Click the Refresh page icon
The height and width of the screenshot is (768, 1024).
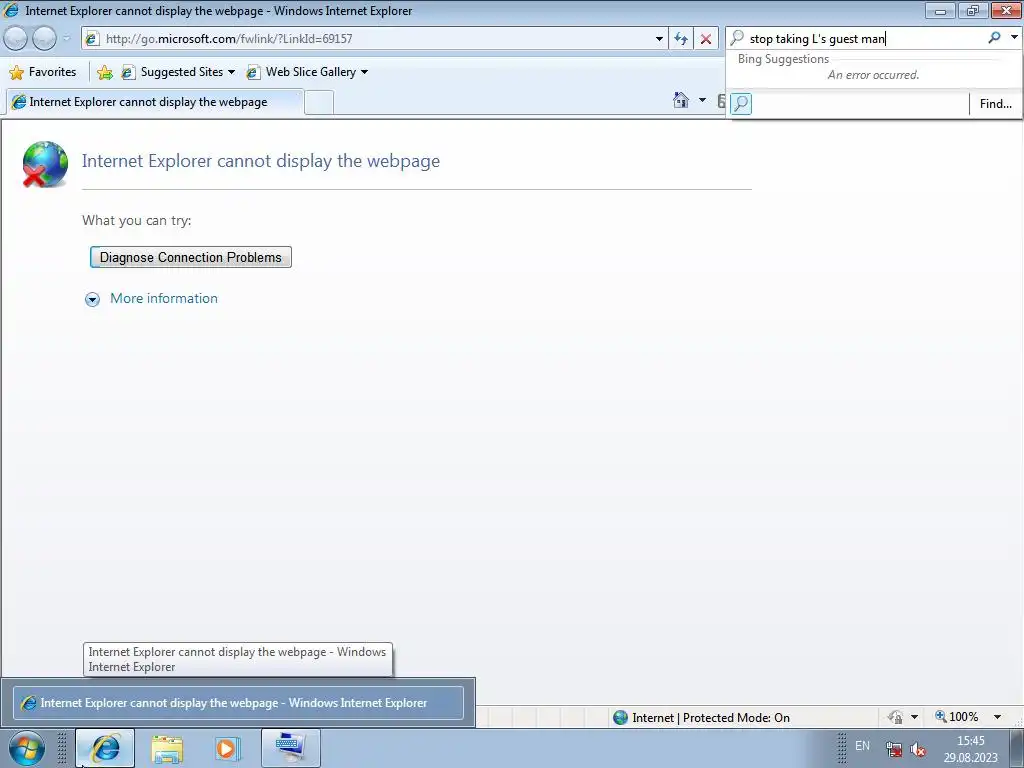[681, 39]
